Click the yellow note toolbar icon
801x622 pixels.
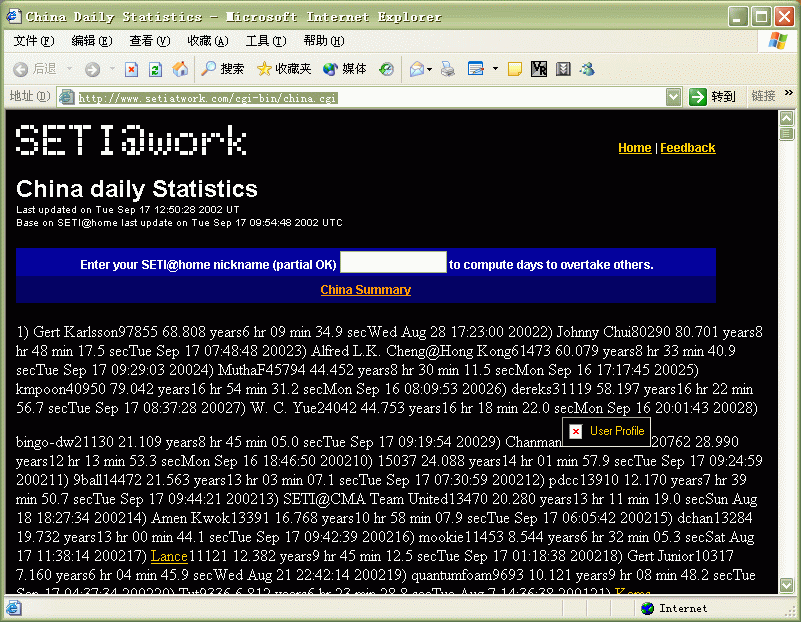pos(514,69)
